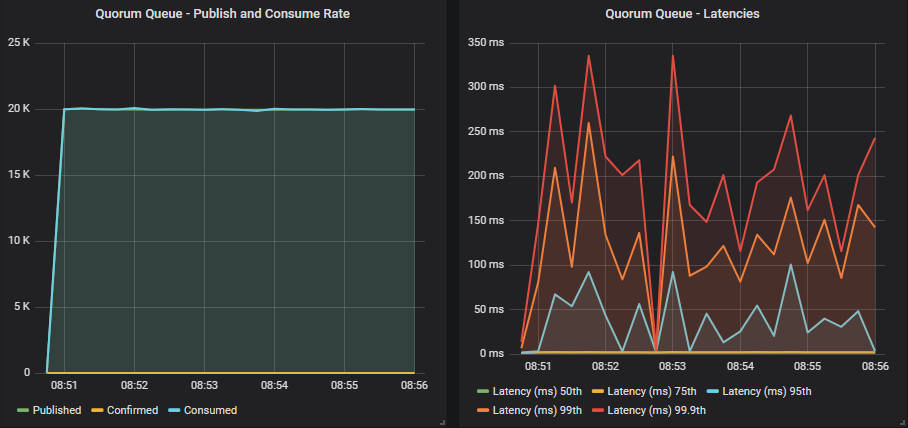Toggle the Published series legend label

coord(56,410)
